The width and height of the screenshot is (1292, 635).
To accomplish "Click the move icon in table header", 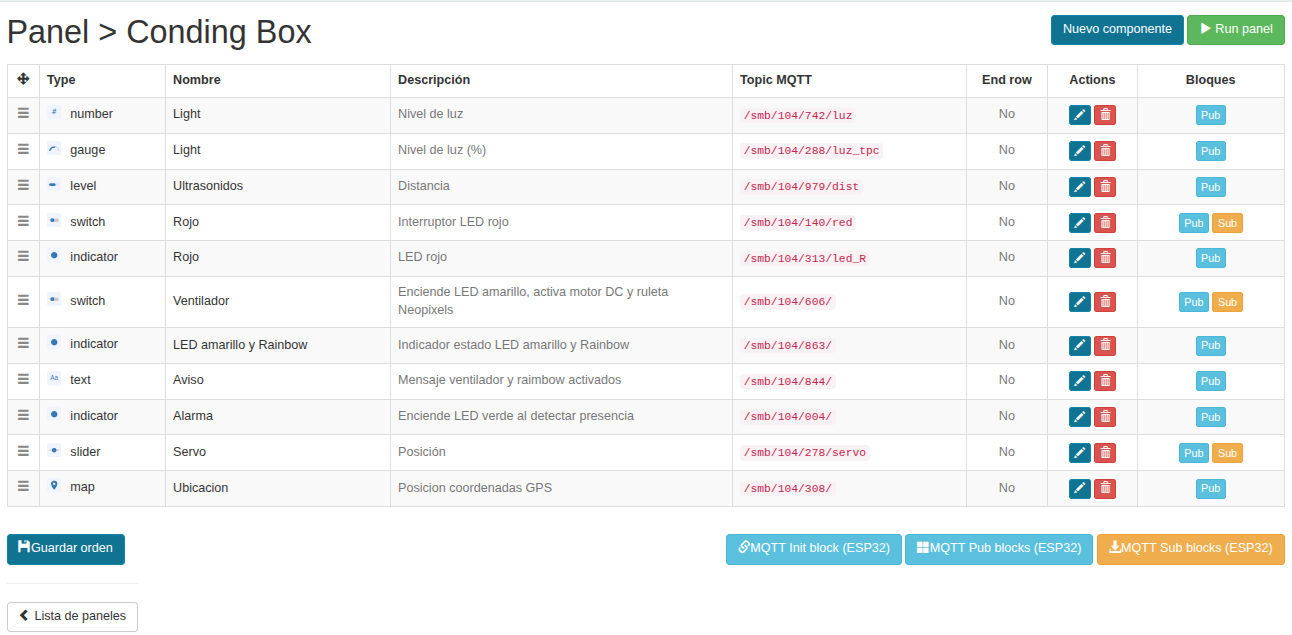I will click(x=23, y=79).
